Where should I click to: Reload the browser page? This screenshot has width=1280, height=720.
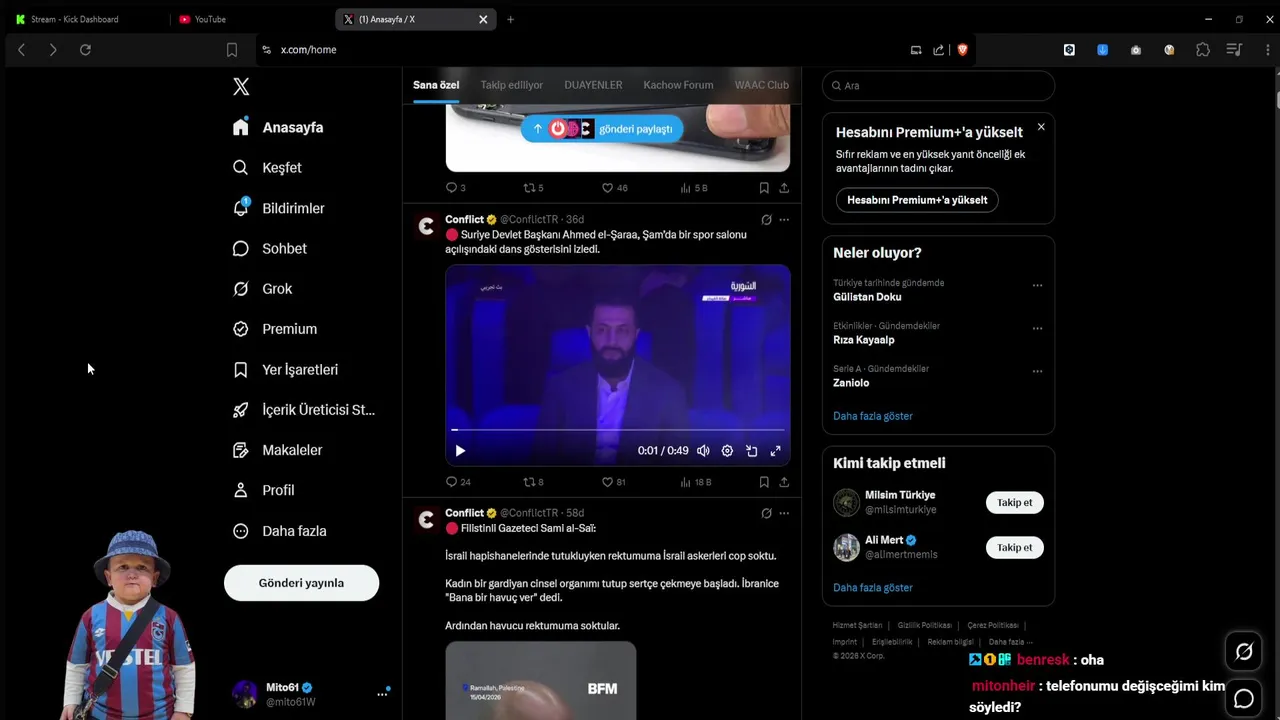click(85, 50)
